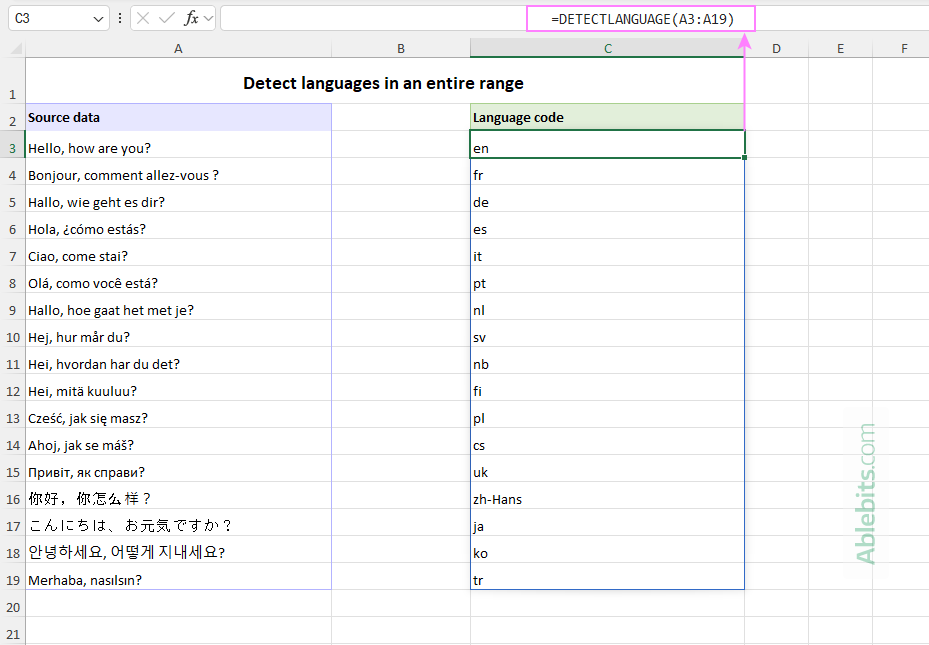The width and height of the screenshot is (929, 645).
Task: Select row 3 header
Action: (x=12, y=145)
